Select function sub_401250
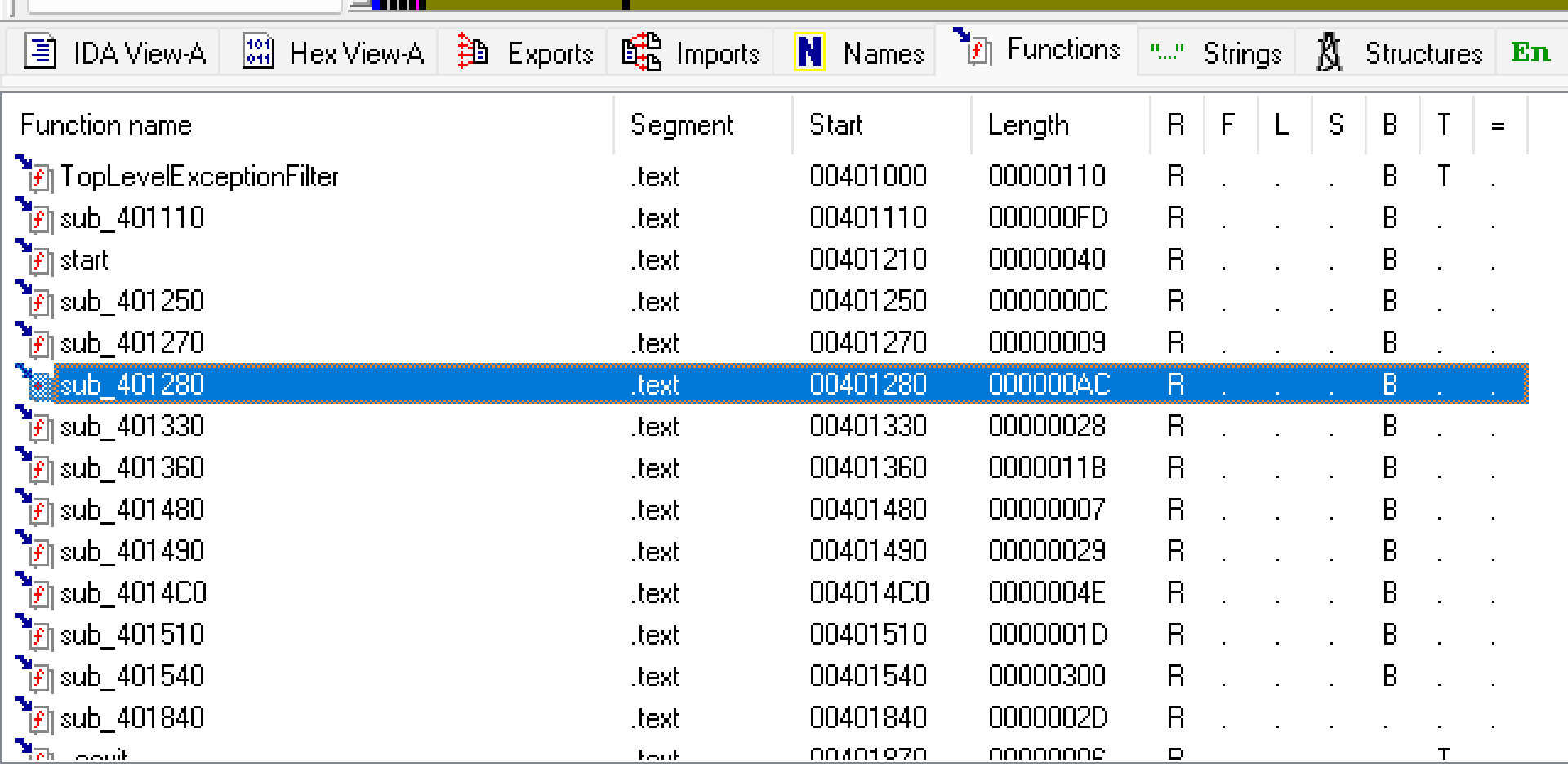Image resolution: width=1568 pixels, height=764 pixels. tap(132, 302)
